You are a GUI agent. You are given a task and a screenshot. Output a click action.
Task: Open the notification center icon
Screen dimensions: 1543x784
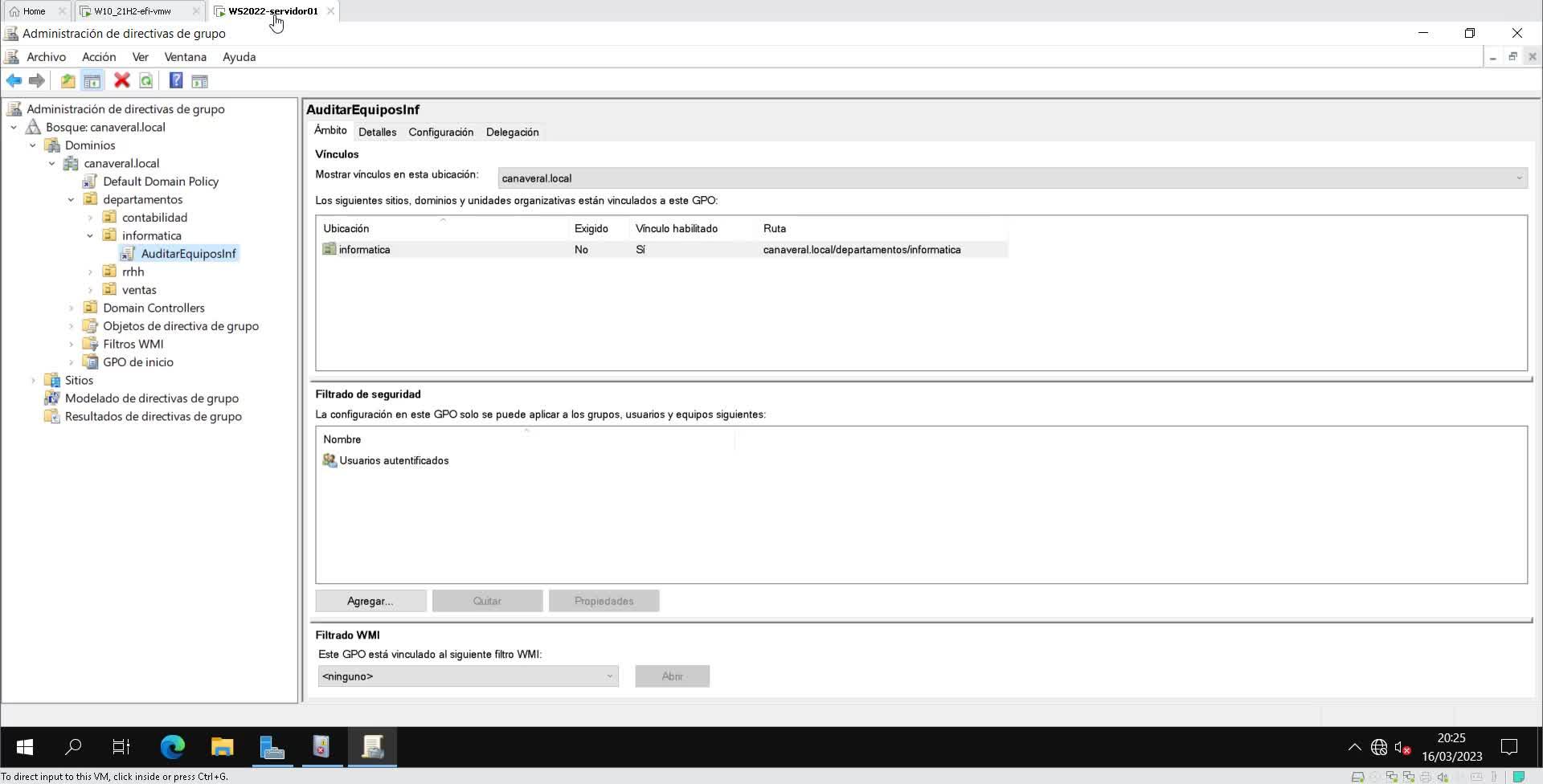click(1509, 748)
